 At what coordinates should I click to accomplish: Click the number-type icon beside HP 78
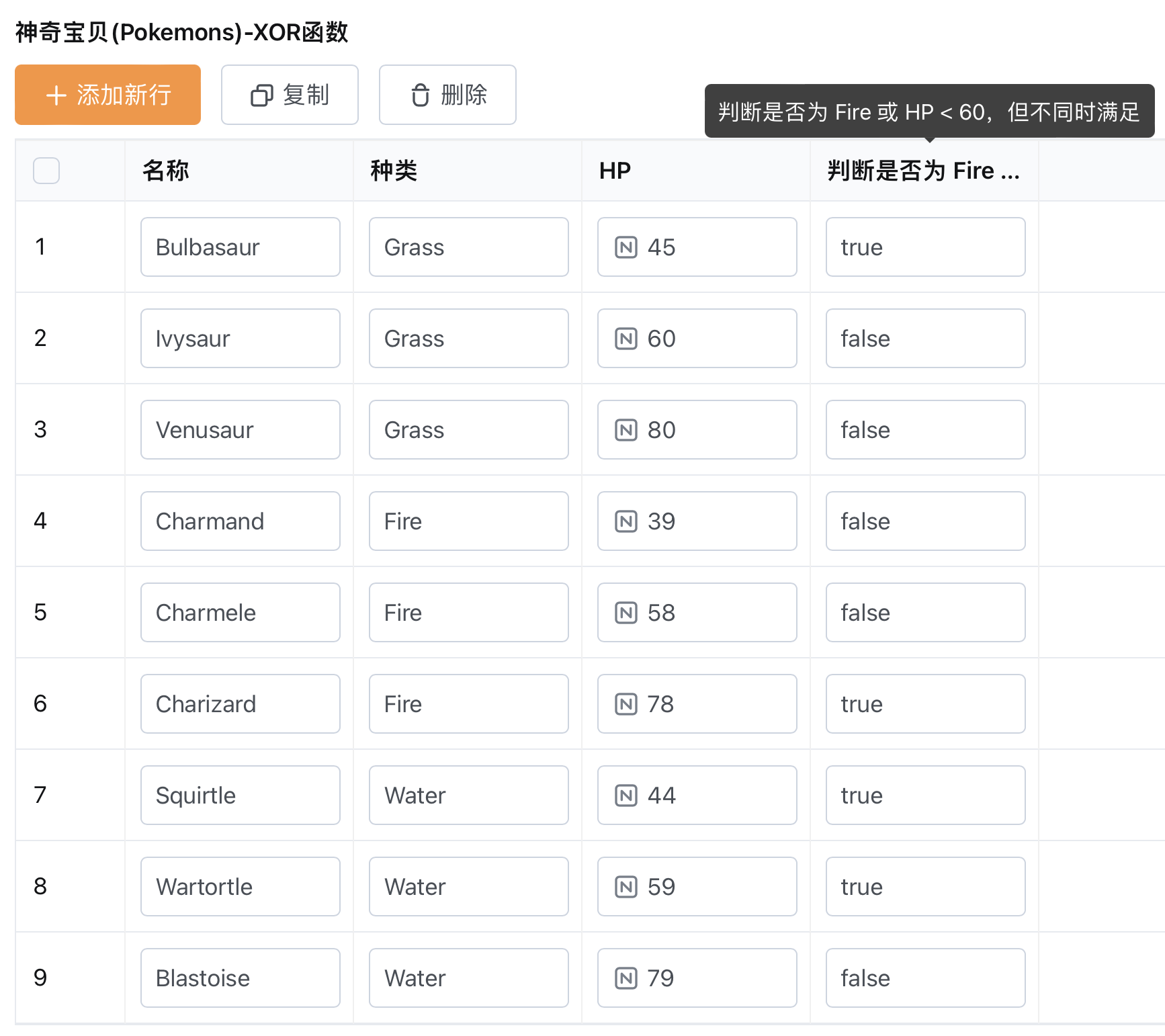[x=626, y=704]
